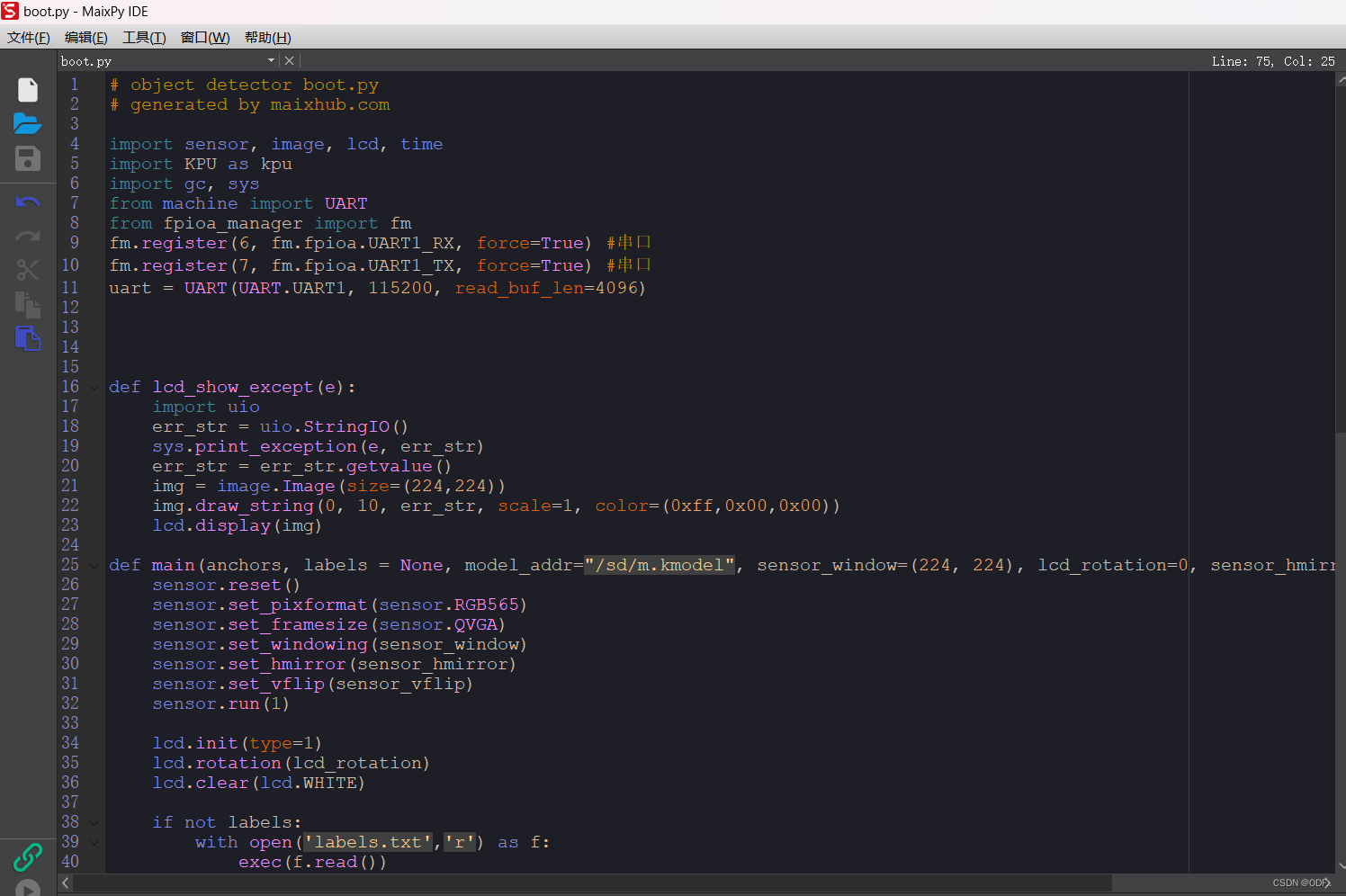Screen dimensions: 1346x896
Task: Click 'set_pixformat' on line 27
Action: click(298, 605)
